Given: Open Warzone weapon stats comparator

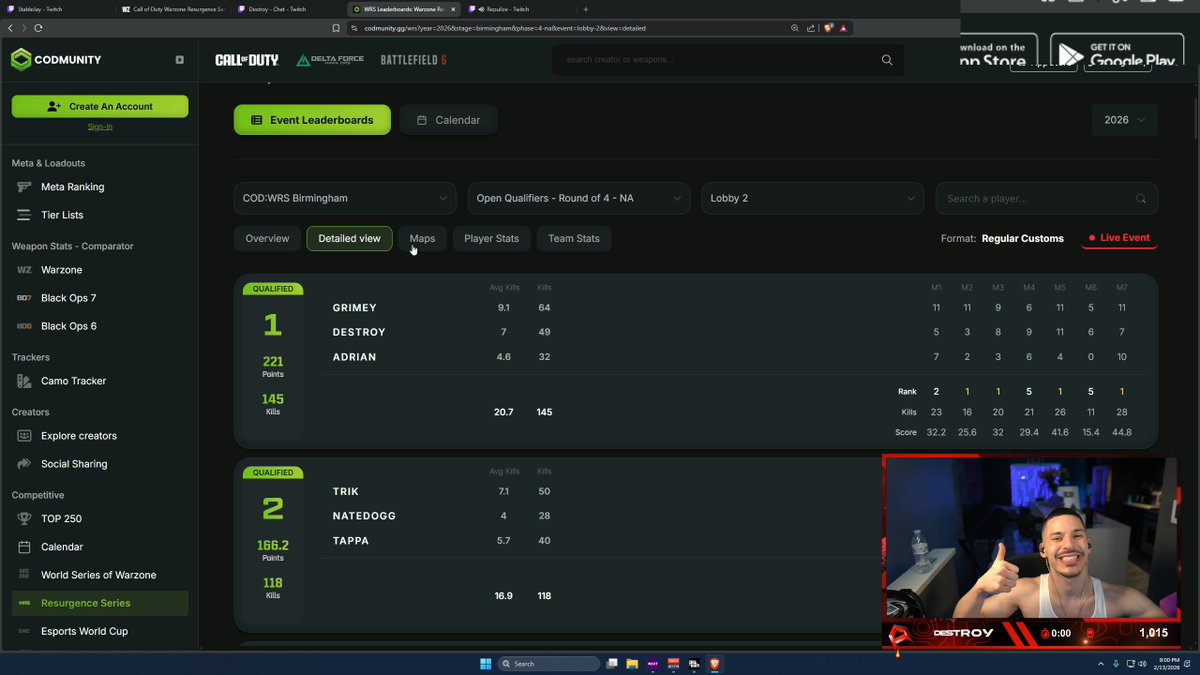Looking at the screenshot, I should click(61, 270).
